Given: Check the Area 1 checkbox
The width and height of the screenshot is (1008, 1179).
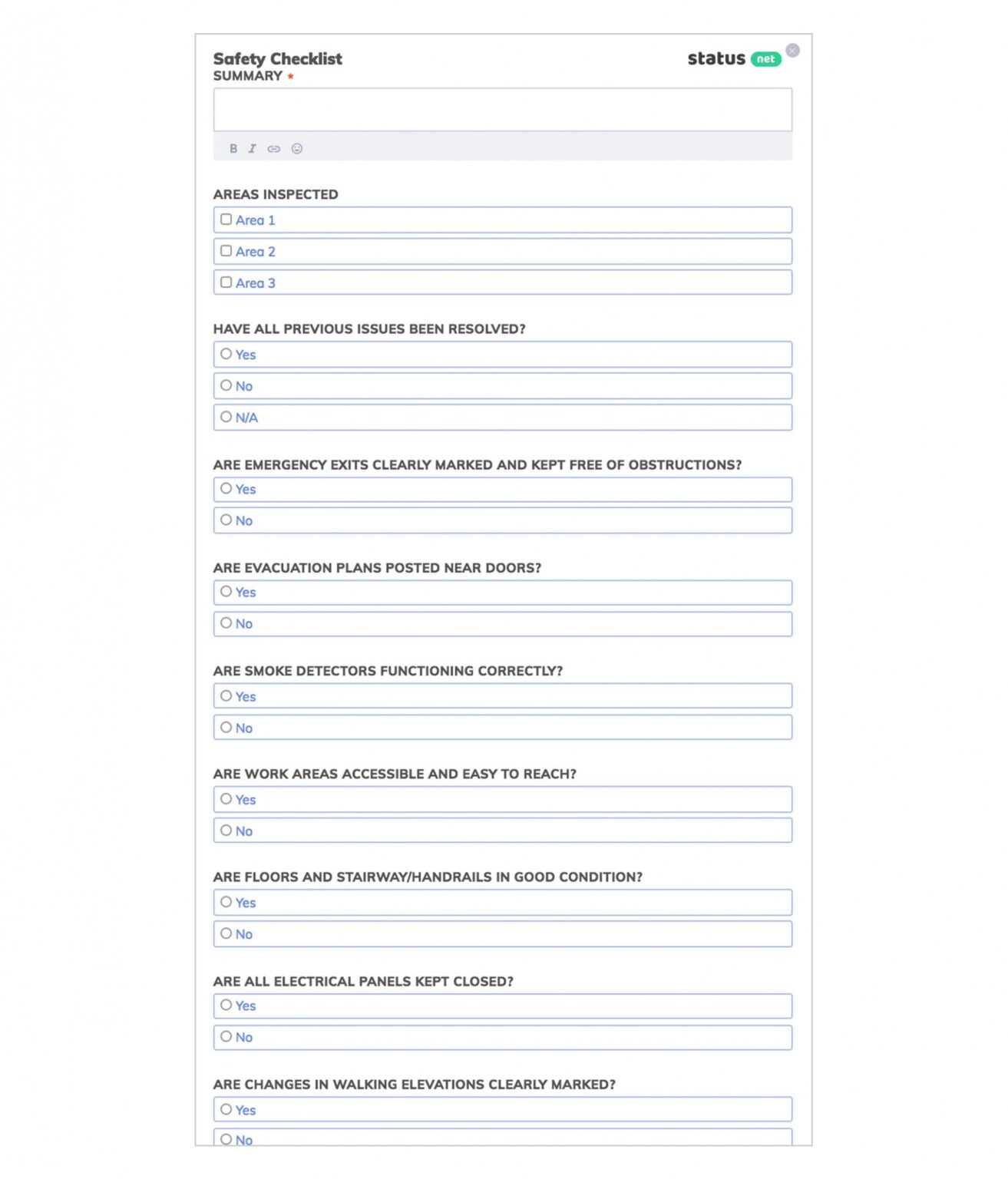Looking at the screenshot, I should (x=226, y=219).
